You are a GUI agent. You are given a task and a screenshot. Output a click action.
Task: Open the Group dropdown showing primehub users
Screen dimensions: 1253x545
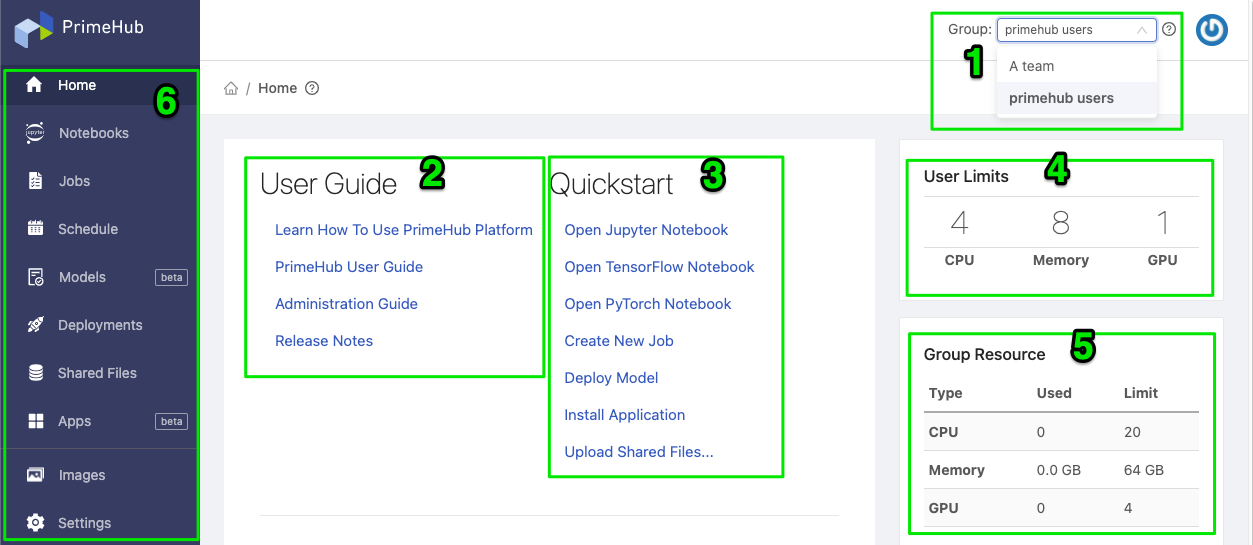tap(1076, 30)
